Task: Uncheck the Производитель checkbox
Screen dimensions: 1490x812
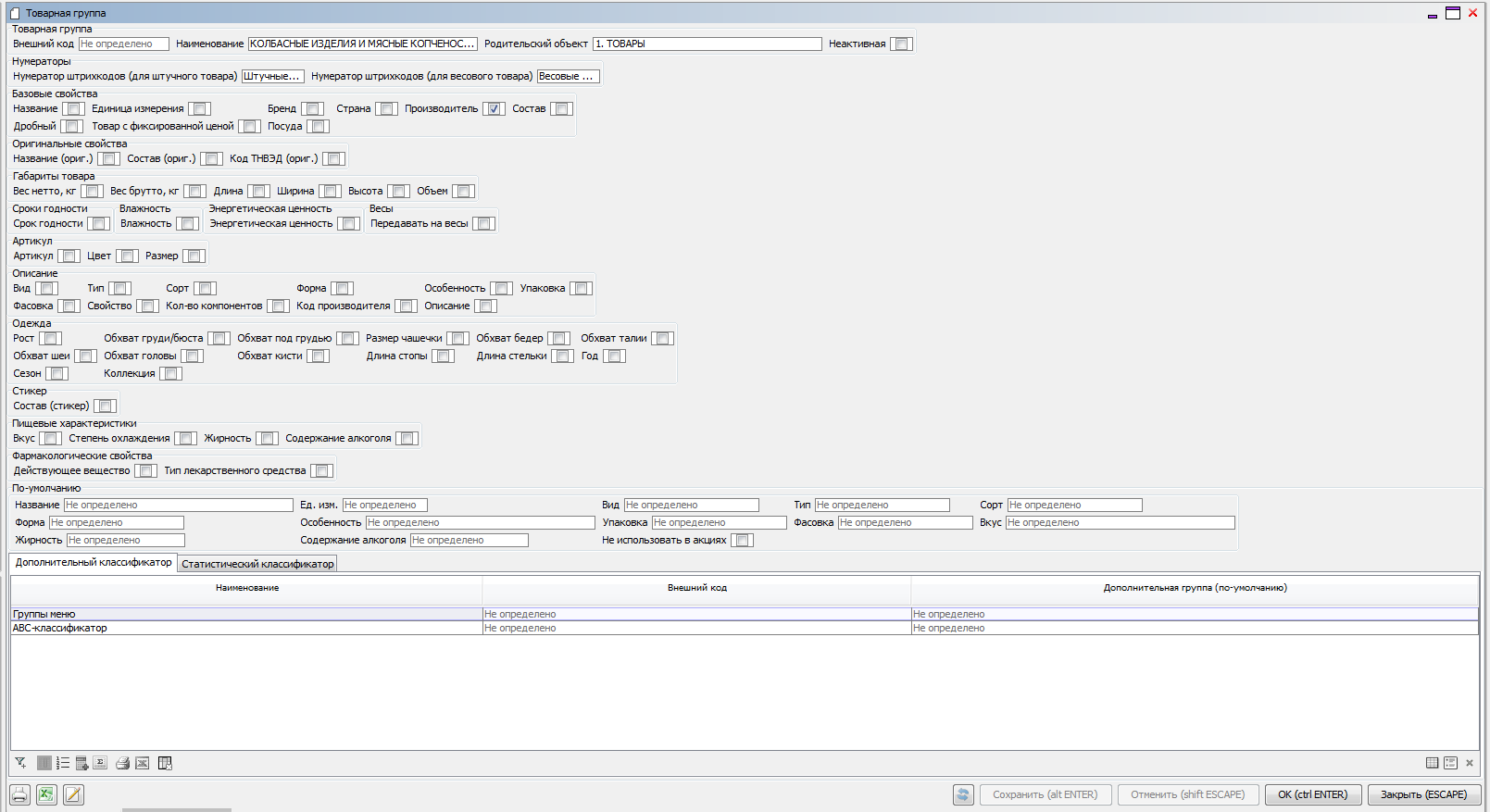Action: (x=495, y=108)
